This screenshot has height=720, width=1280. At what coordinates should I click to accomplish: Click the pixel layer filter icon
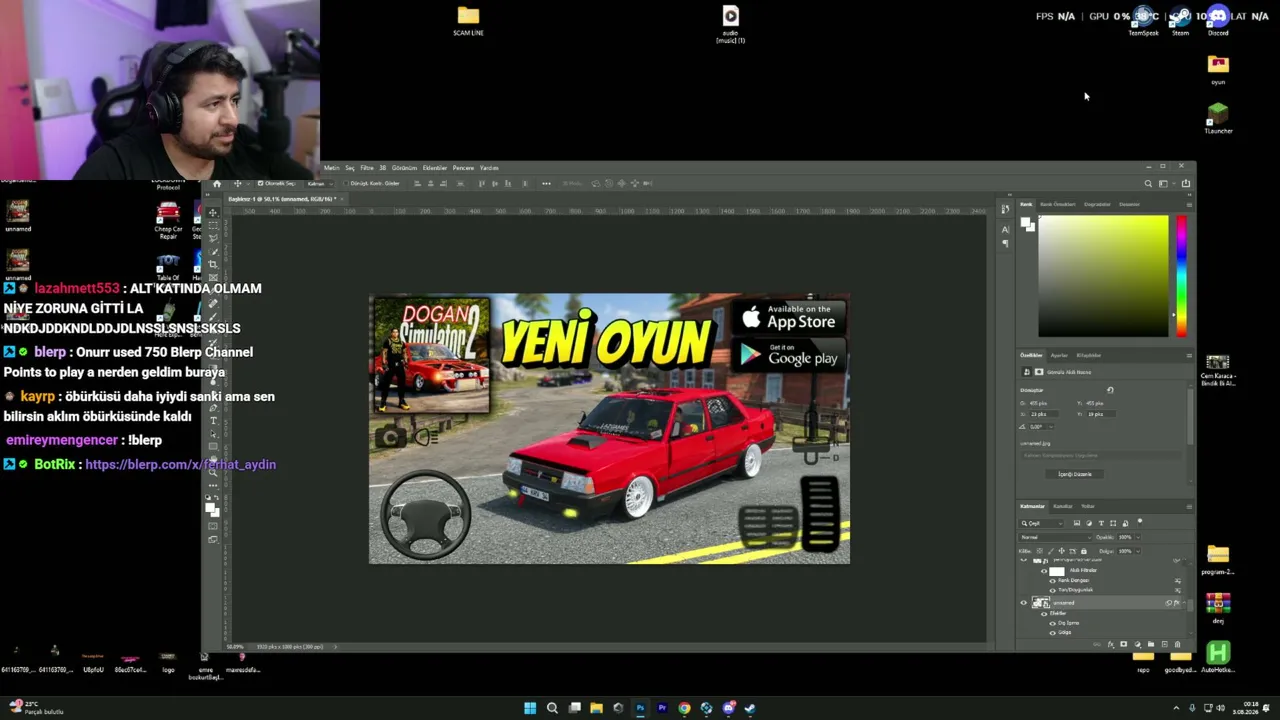click(1077, 523)
